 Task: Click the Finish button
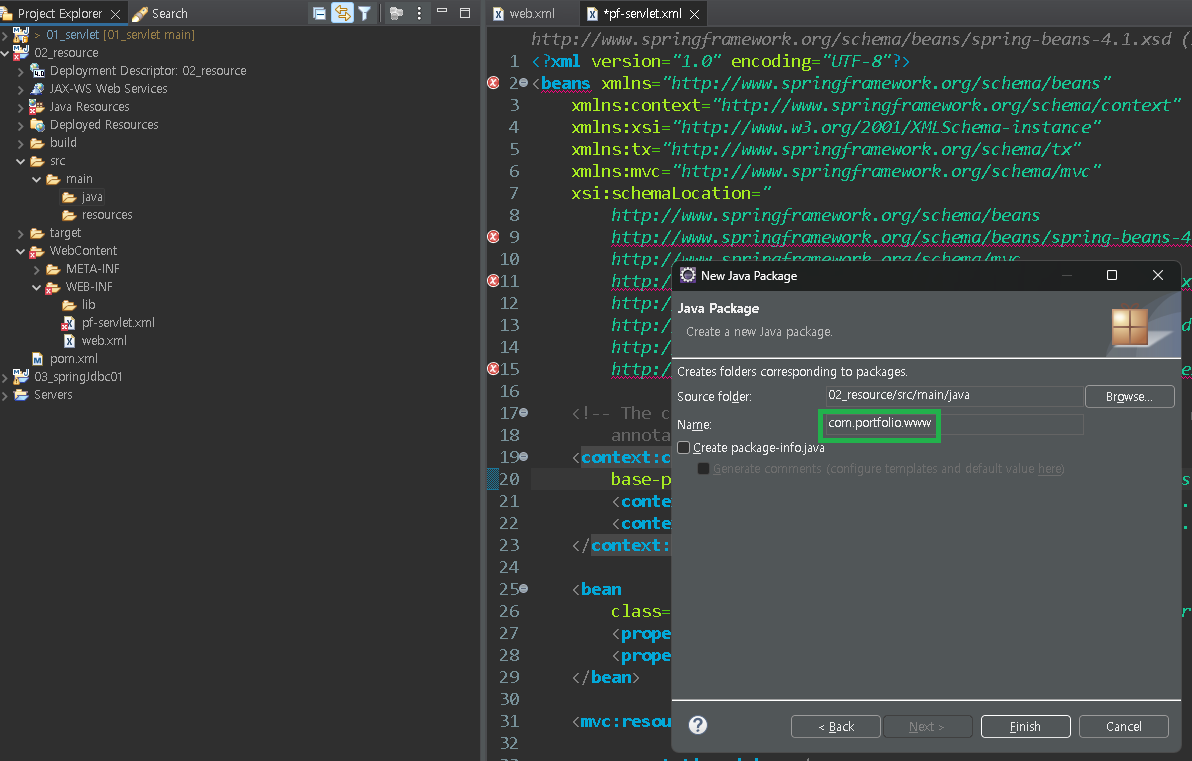tap(1025, 726)
